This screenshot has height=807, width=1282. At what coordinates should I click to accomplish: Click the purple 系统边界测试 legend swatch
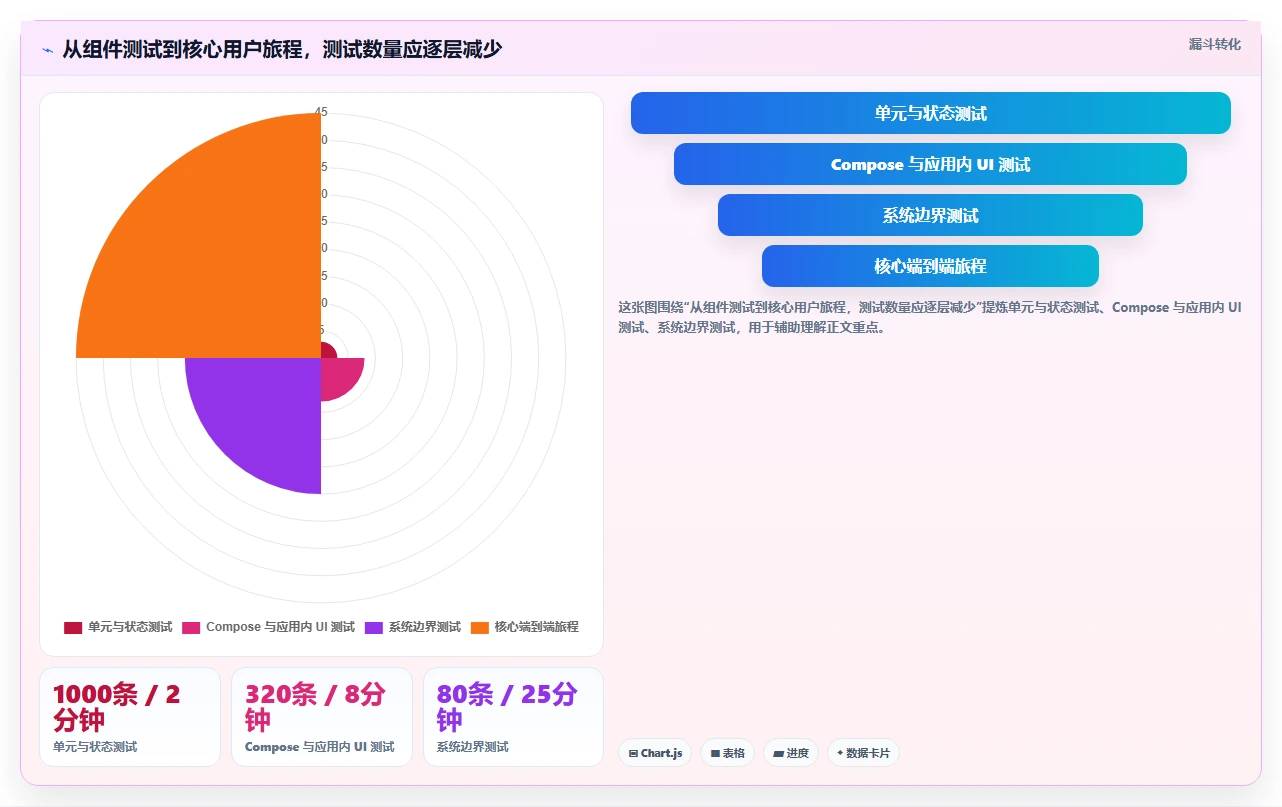373,627
